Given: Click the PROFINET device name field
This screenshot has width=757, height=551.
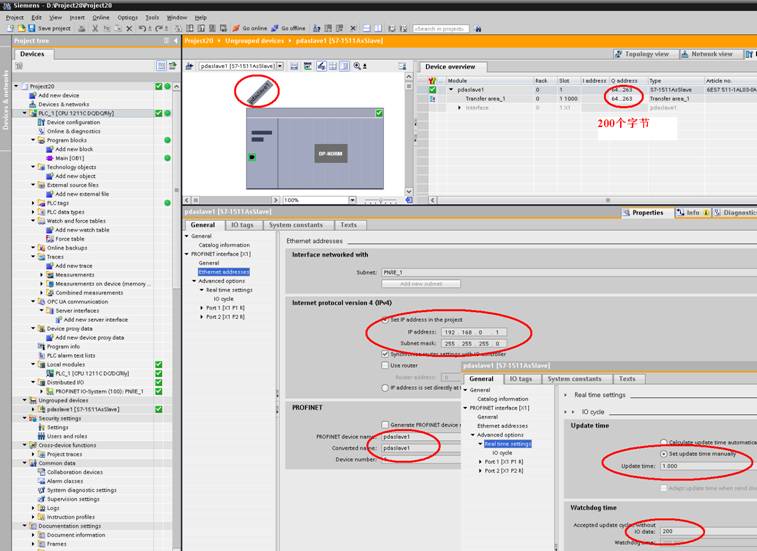Looking at the screenshot, I should point(421,437).
